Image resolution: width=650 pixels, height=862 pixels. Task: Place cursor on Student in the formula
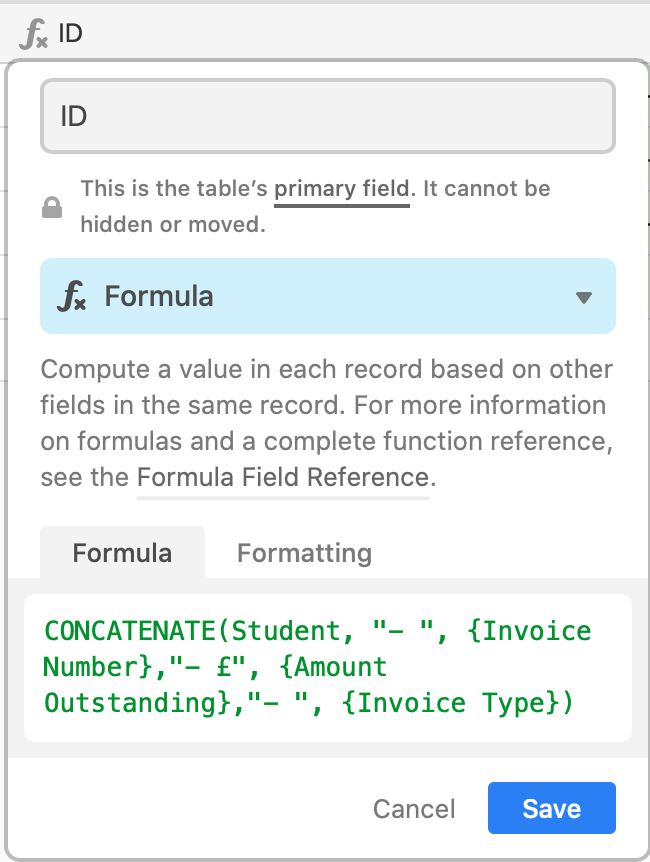click(285, 631)
